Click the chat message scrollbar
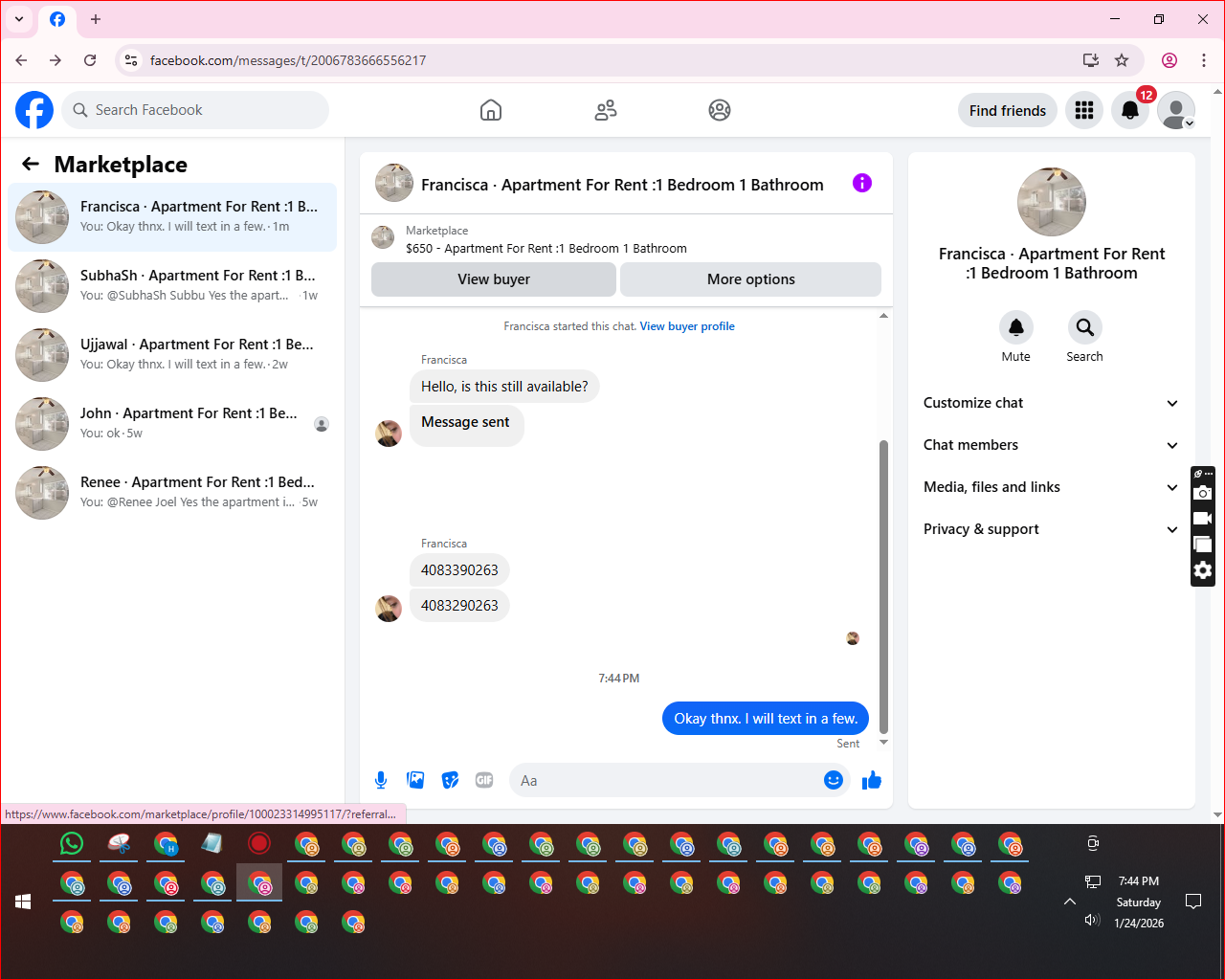The image size is (1225, 980). (x=883, y=586)
